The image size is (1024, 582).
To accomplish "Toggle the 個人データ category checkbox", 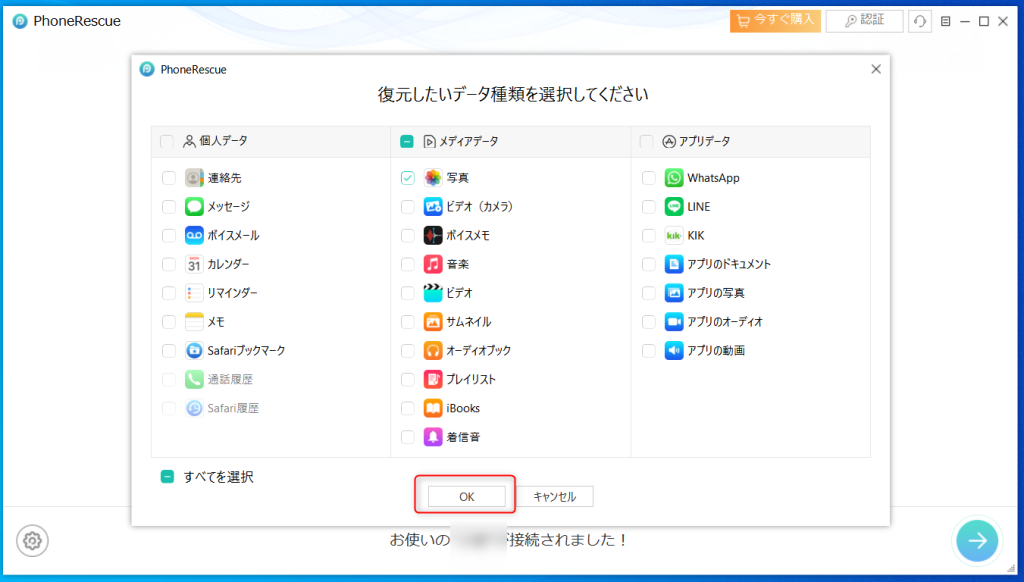I will coord(167,141).
